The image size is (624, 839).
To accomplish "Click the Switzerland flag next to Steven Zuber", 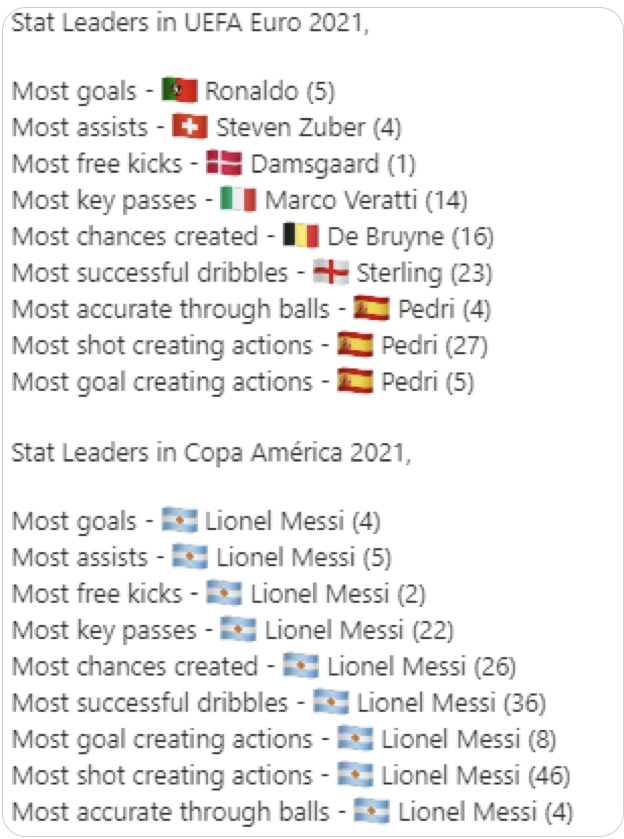I will [x=190, y=127].
